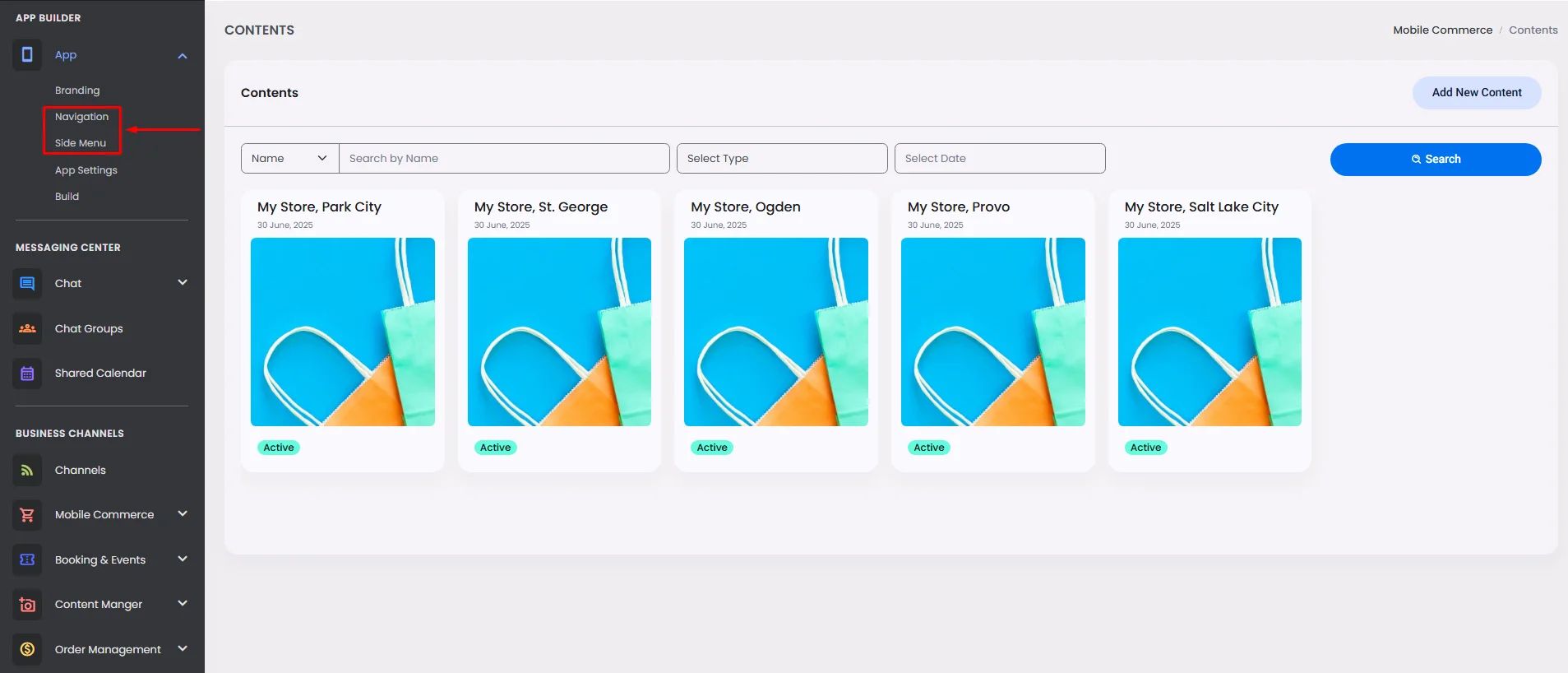1568x673 pixels.
Task: Open the Shared Calendar icon
Action: [27, 374]
